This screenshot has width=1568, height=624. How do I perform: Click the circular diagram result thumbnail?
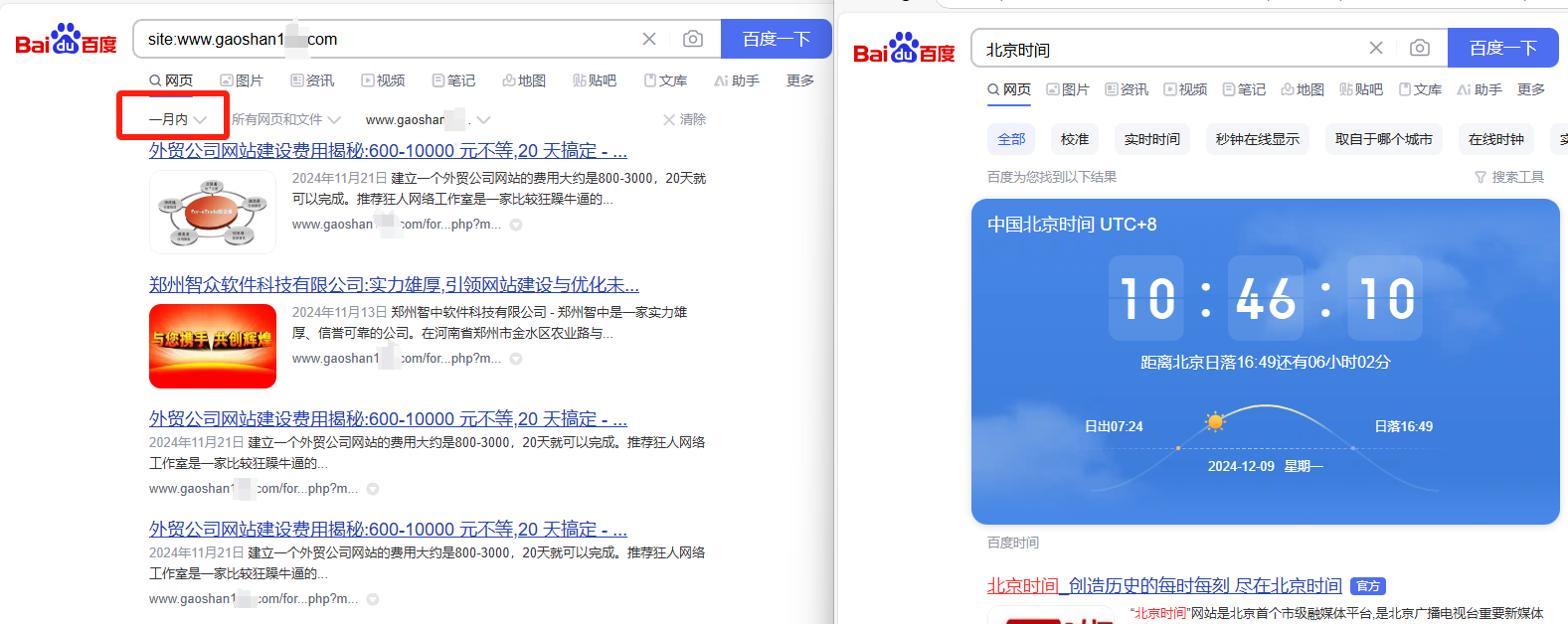[x=213, y=212]
